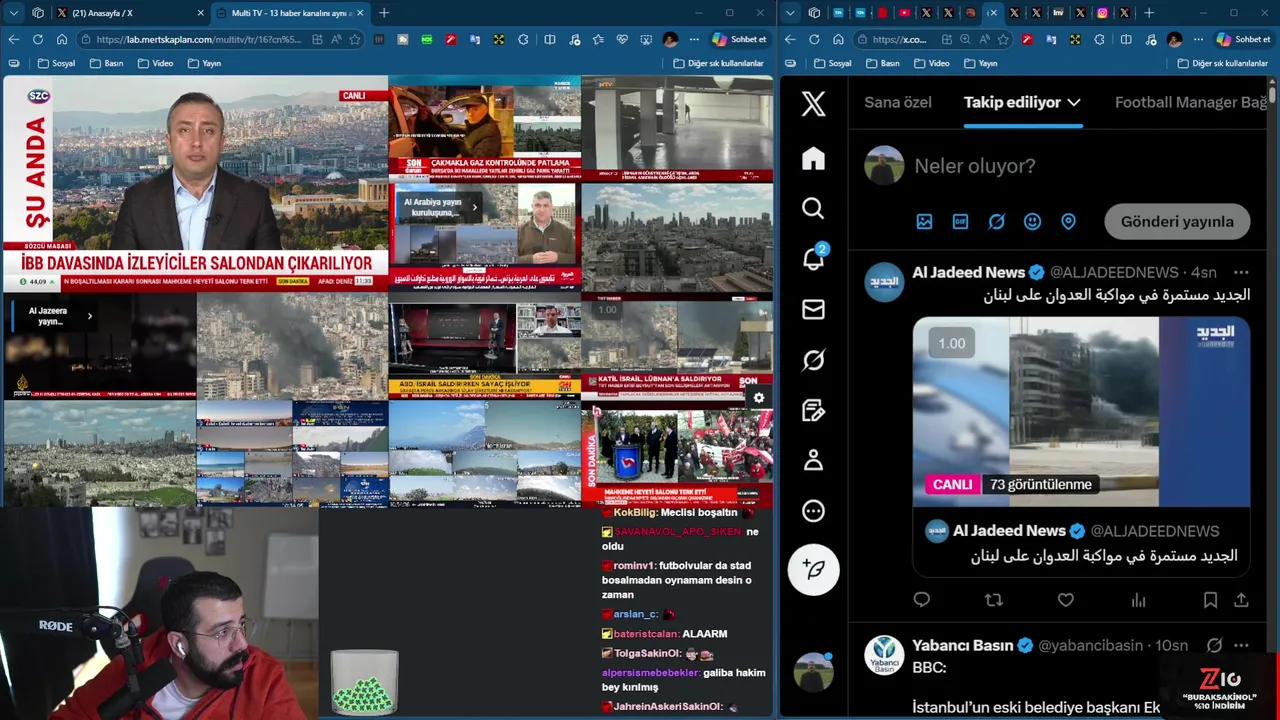1280x720 pixels.
Task: Favorite the x.com page star
Action: point(1004,39)
